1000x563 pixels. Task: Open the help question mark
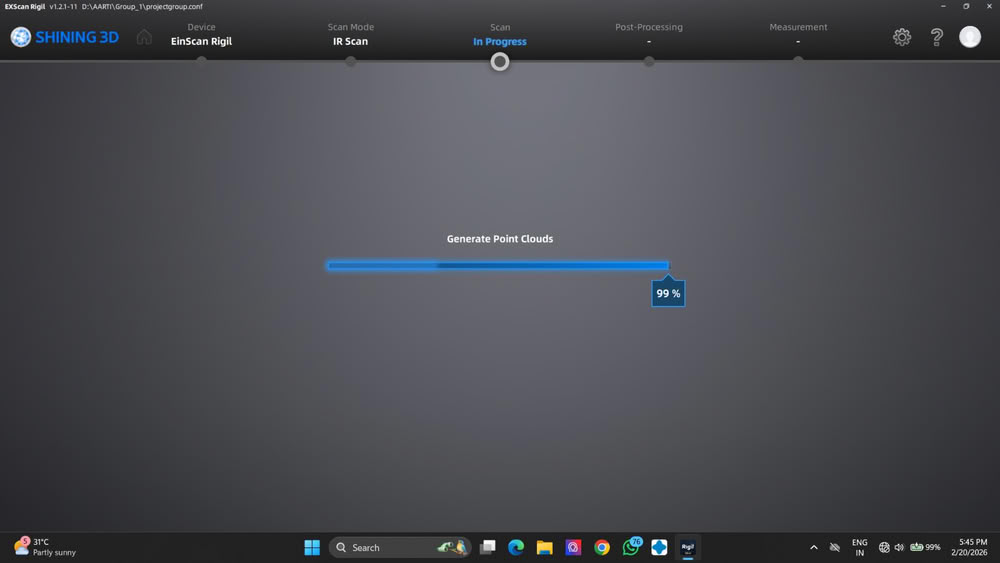point(936,37)
